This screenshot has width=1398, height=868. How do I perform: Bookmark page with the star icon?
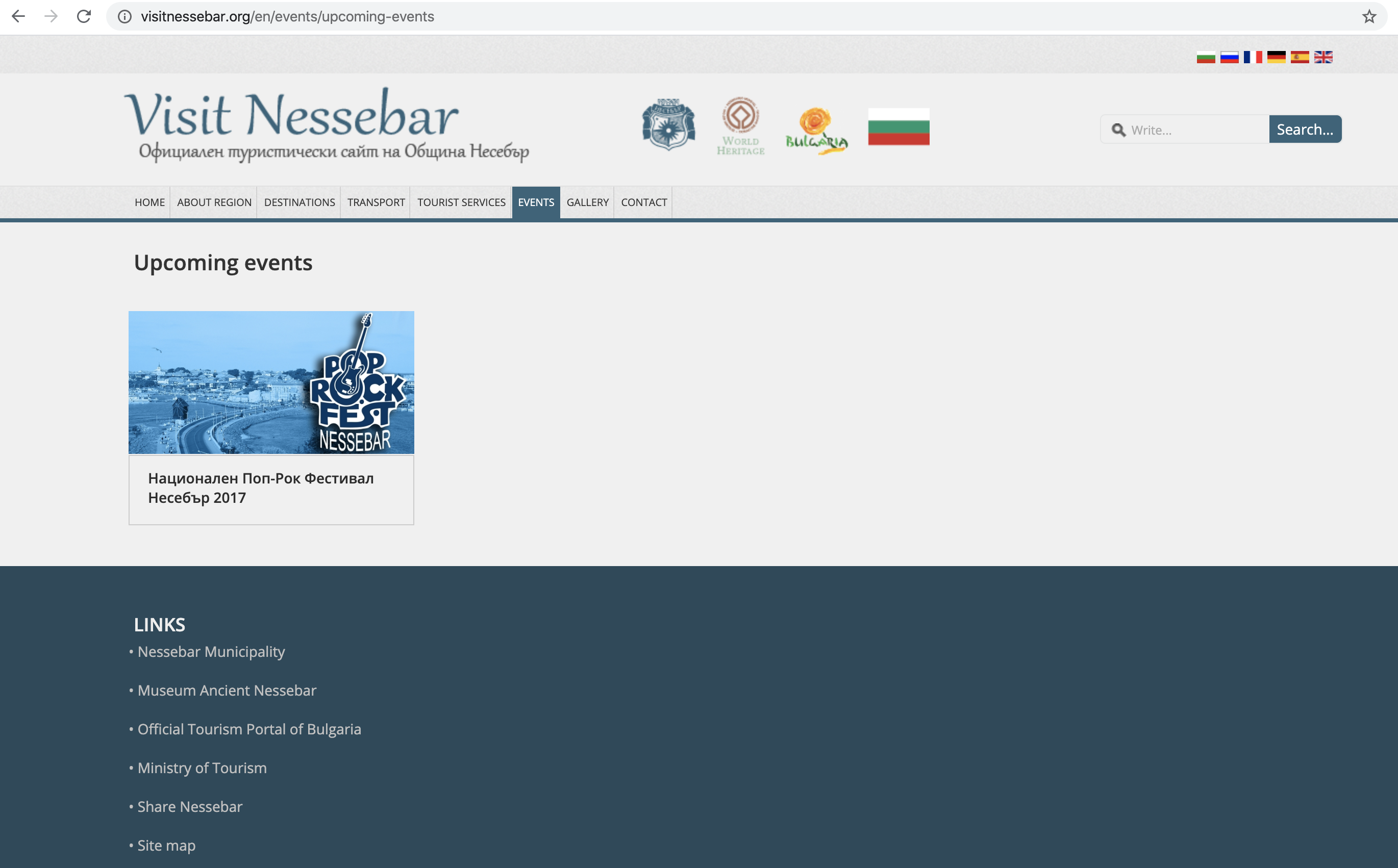tap(1369, 17)
